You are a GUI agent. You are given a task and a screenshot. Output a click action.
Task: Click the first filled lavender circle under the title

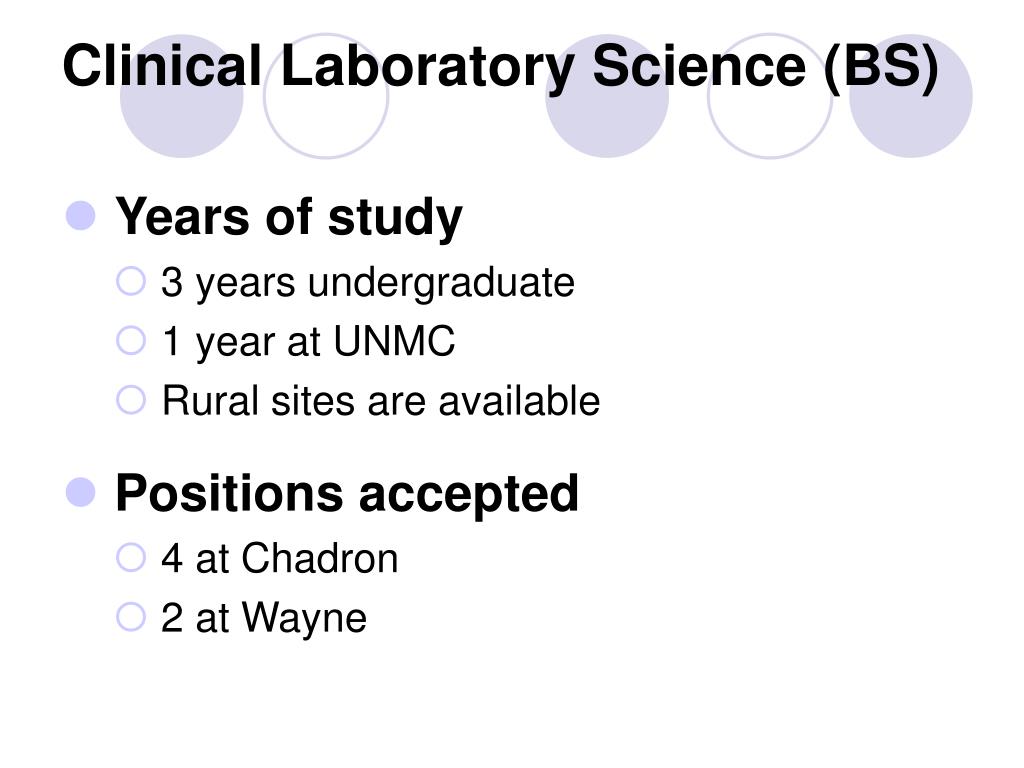point(182,96)
